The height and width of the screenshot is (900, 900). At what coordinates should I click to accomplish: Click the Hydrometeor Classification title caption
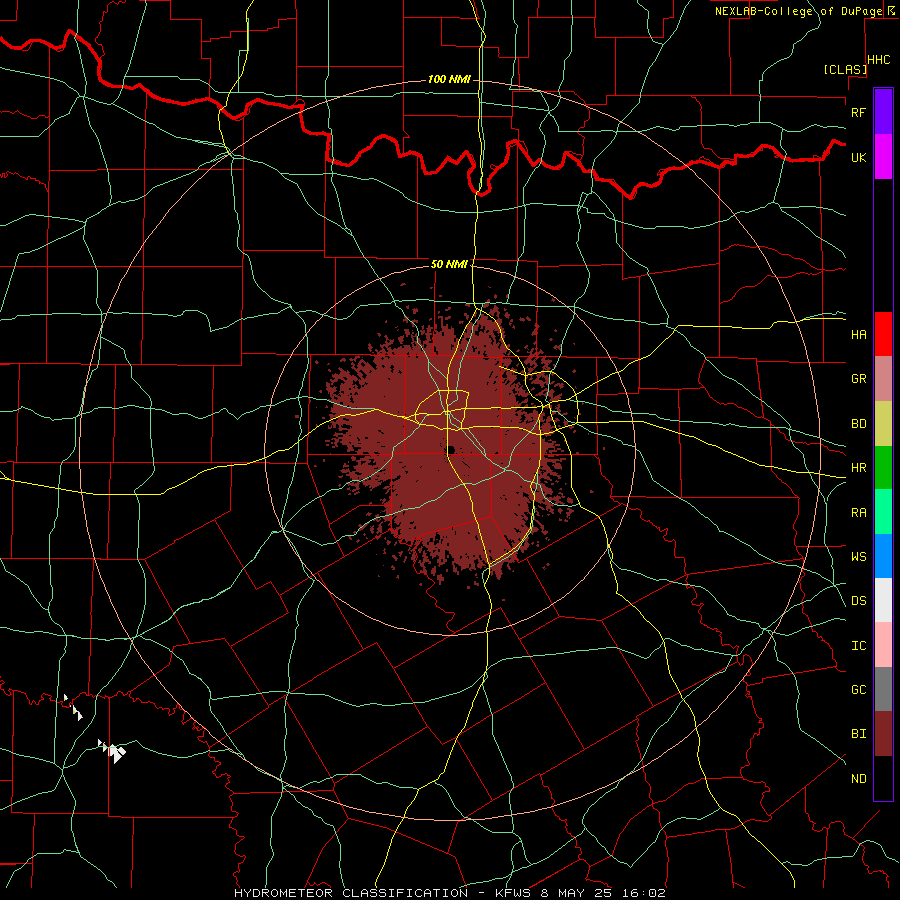449,893
